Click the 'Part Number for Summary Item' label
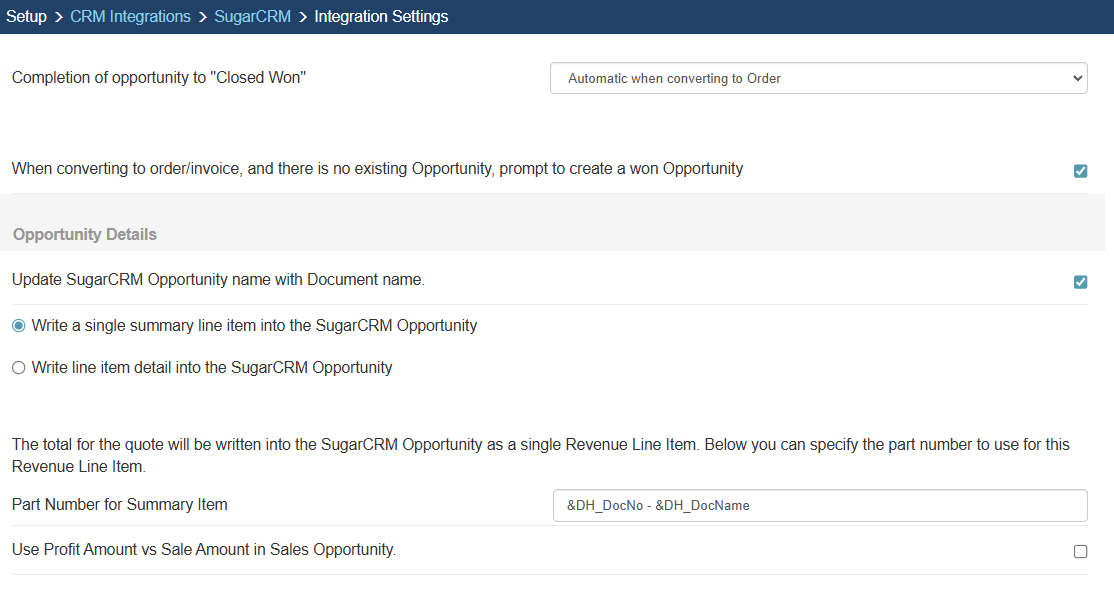The image size is (1114, 590). pos(120,505)
